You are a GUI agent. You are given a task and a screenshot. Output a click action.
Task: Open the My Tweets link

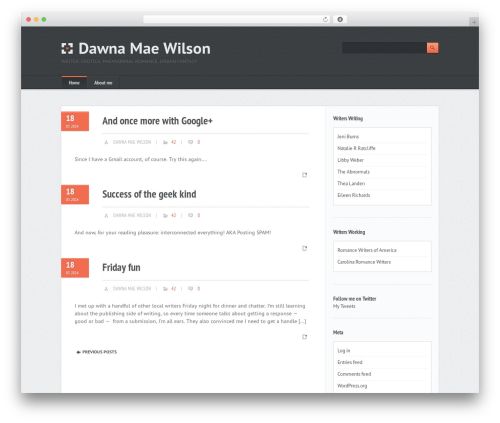[344, 306]
